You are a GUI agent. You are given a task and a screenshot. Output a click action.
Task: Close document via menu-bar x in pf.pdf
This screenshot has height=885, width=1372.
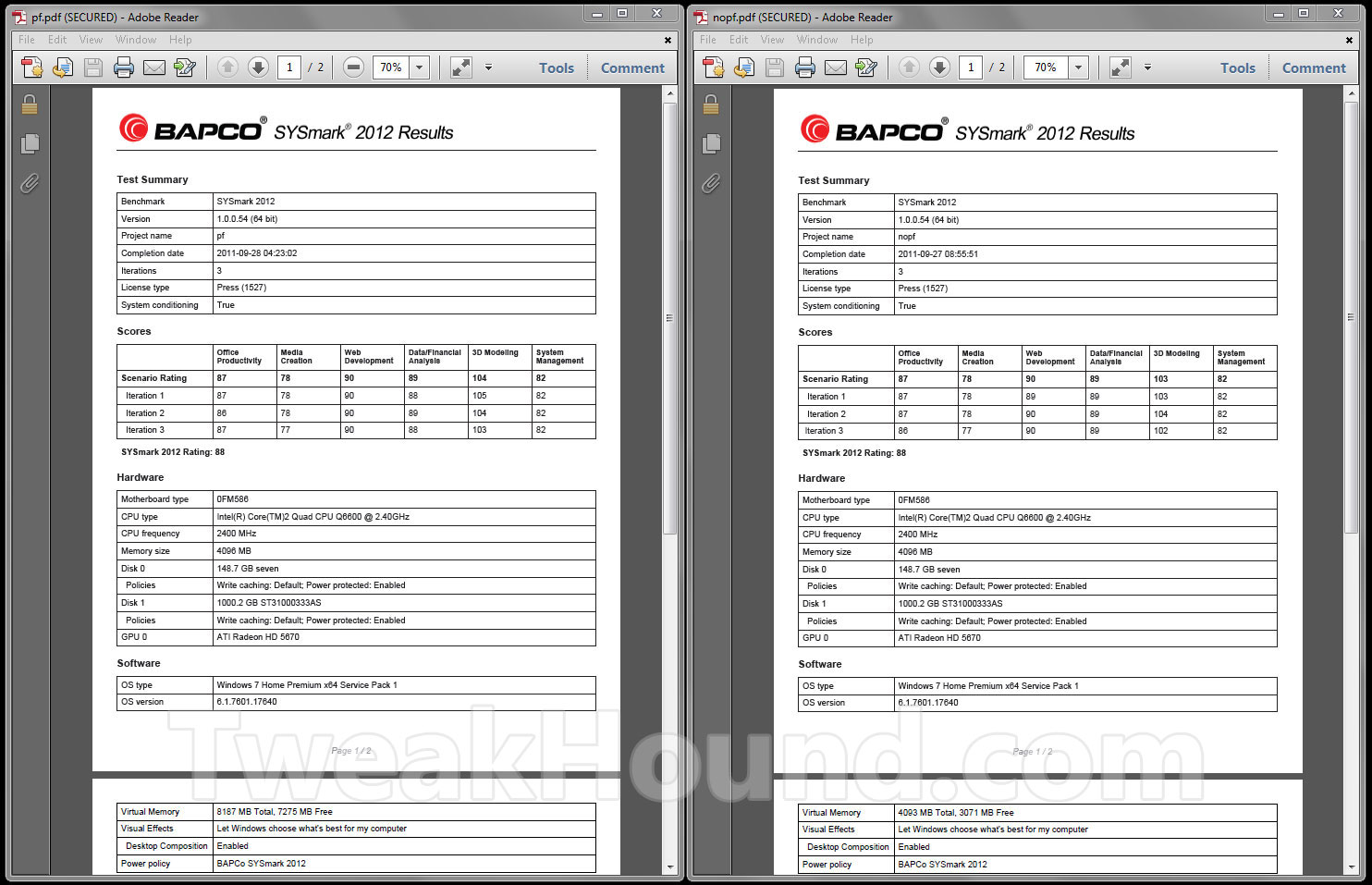[668, 40]
